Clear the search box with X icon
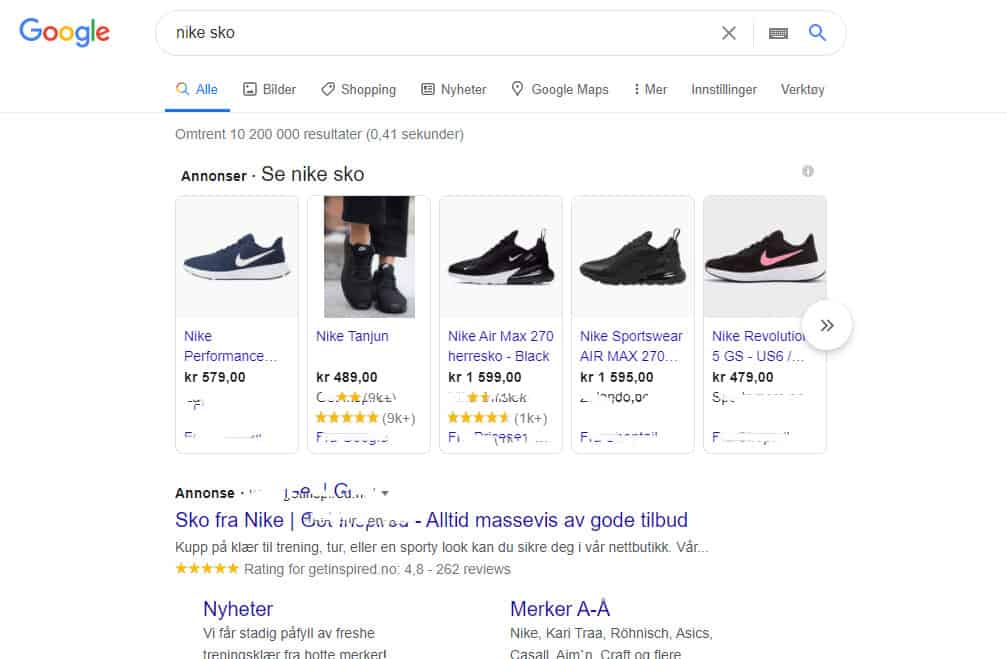1007x659 pixels. click(729, 33)
